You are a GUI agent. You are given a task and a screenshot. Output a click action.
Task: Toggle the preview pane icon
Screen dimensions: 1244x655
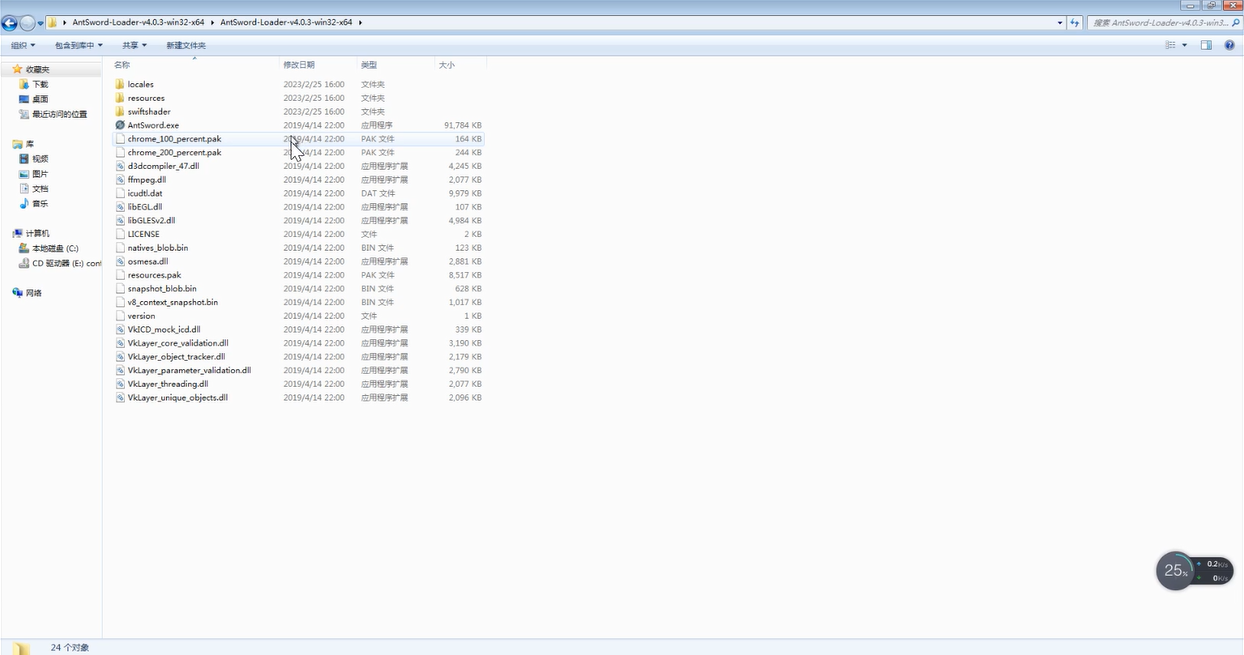1206,45
